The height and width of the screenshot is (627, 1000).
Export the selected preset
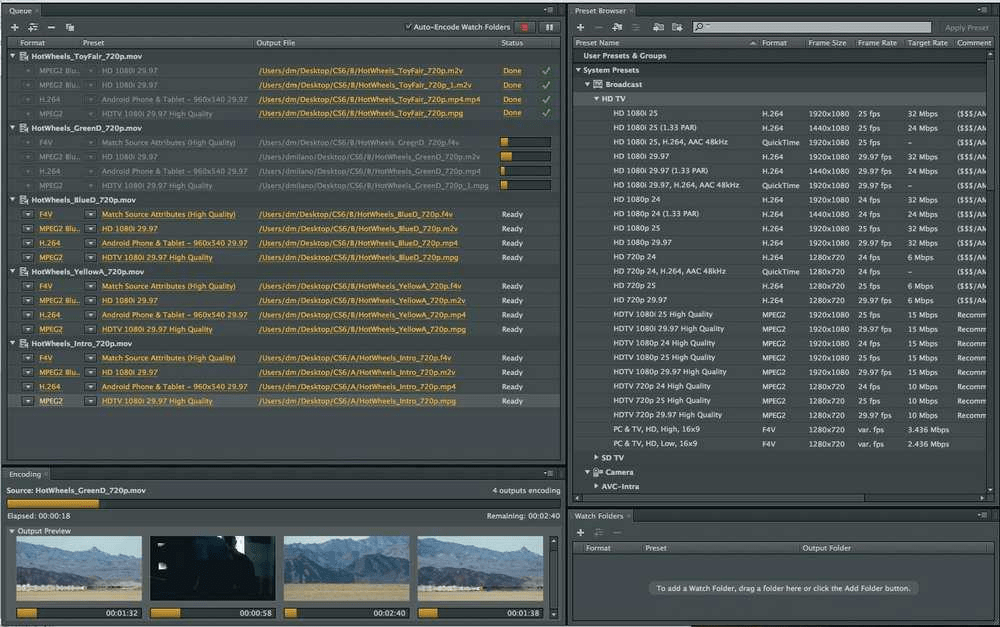pyautogui.click(x=677, y=27)
